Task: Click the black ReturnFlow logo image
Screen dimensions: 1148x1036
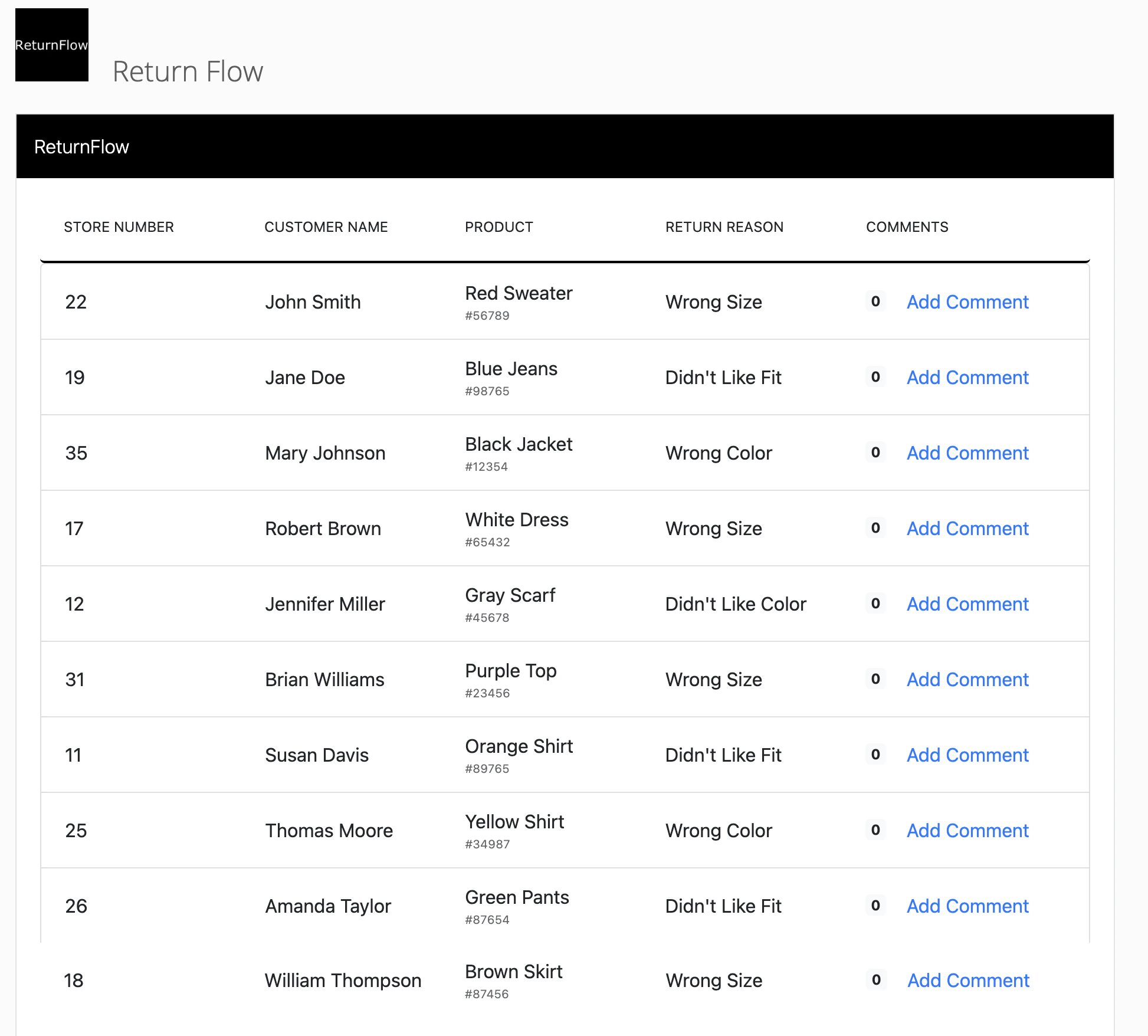Action: tap(52, 45)
